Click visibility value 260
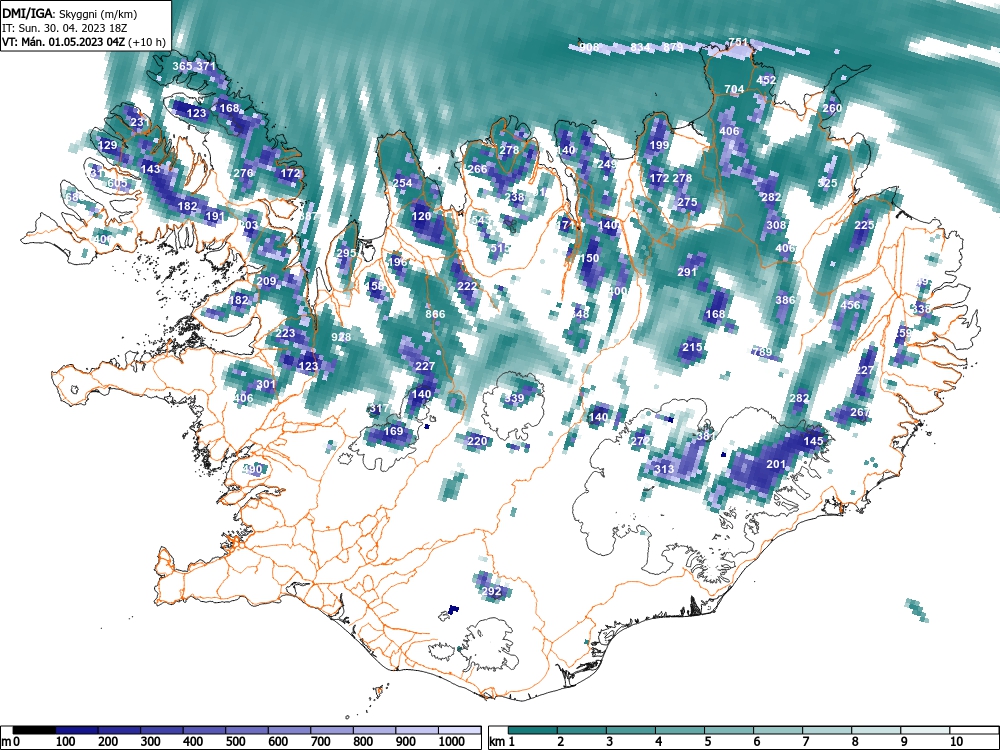The image size is (1000, 750). (x=832, y=108)
